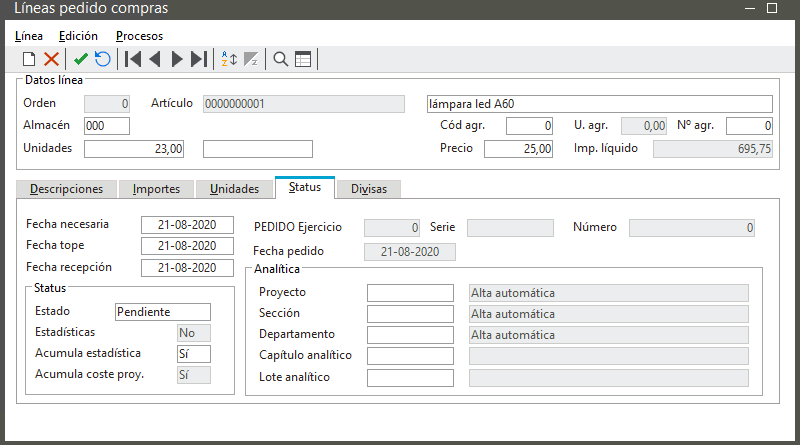Click Departamento's Alta automática description

tap(609, 335)
